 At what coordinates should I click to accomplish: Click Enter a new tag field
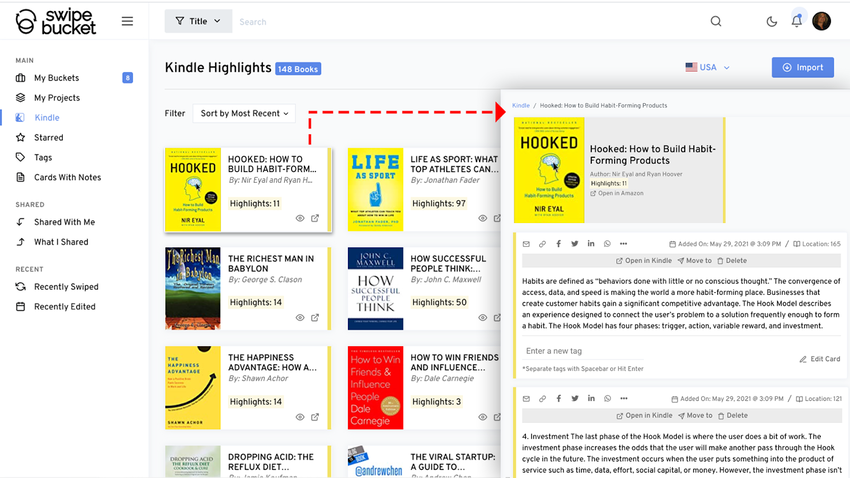coord(583,351)
